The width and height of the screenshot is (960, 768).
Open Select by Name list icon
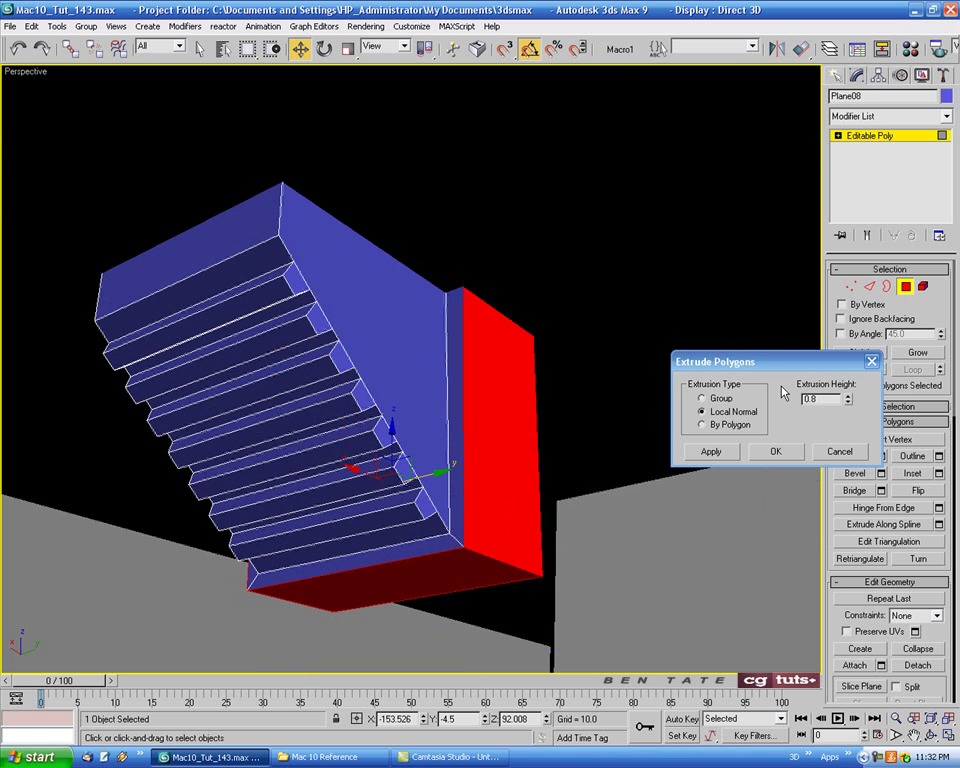click(223, 48)
